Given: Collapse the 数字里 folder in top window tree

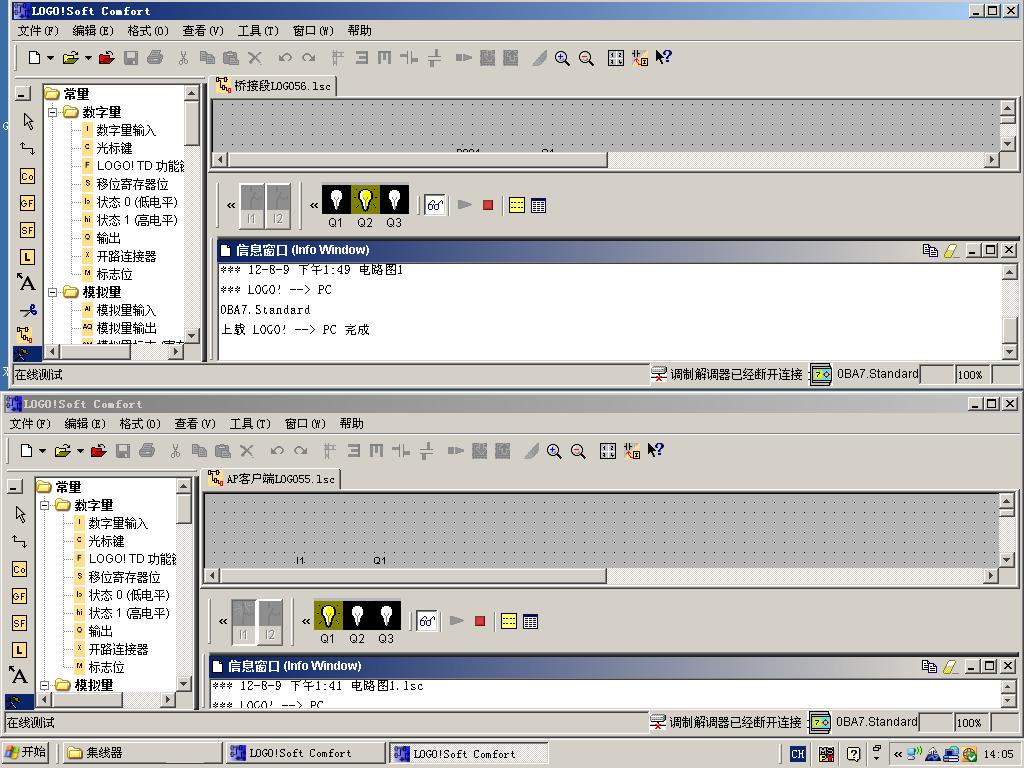Looking at the screenshot, I should 52,112.
